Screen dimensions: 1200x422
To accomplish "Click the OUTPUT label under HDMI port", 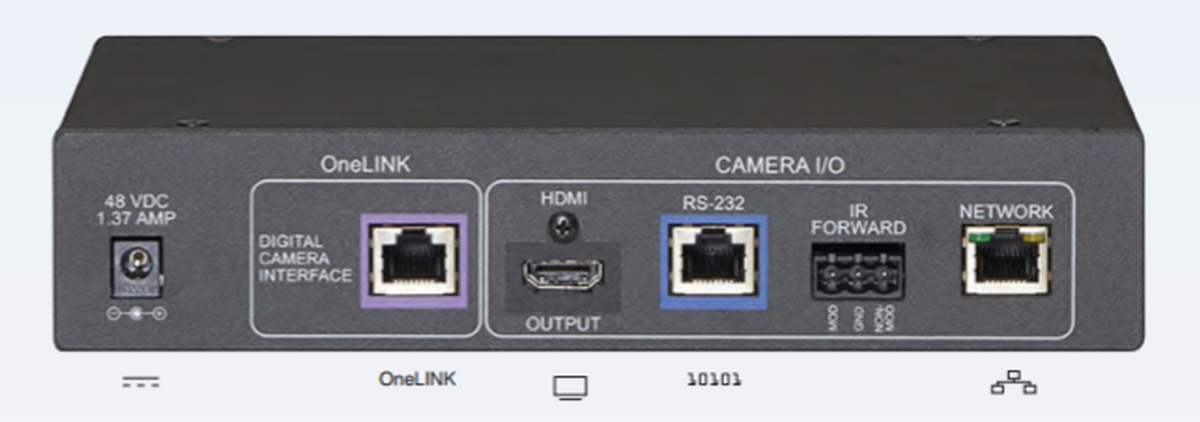I will pos(563,325).
